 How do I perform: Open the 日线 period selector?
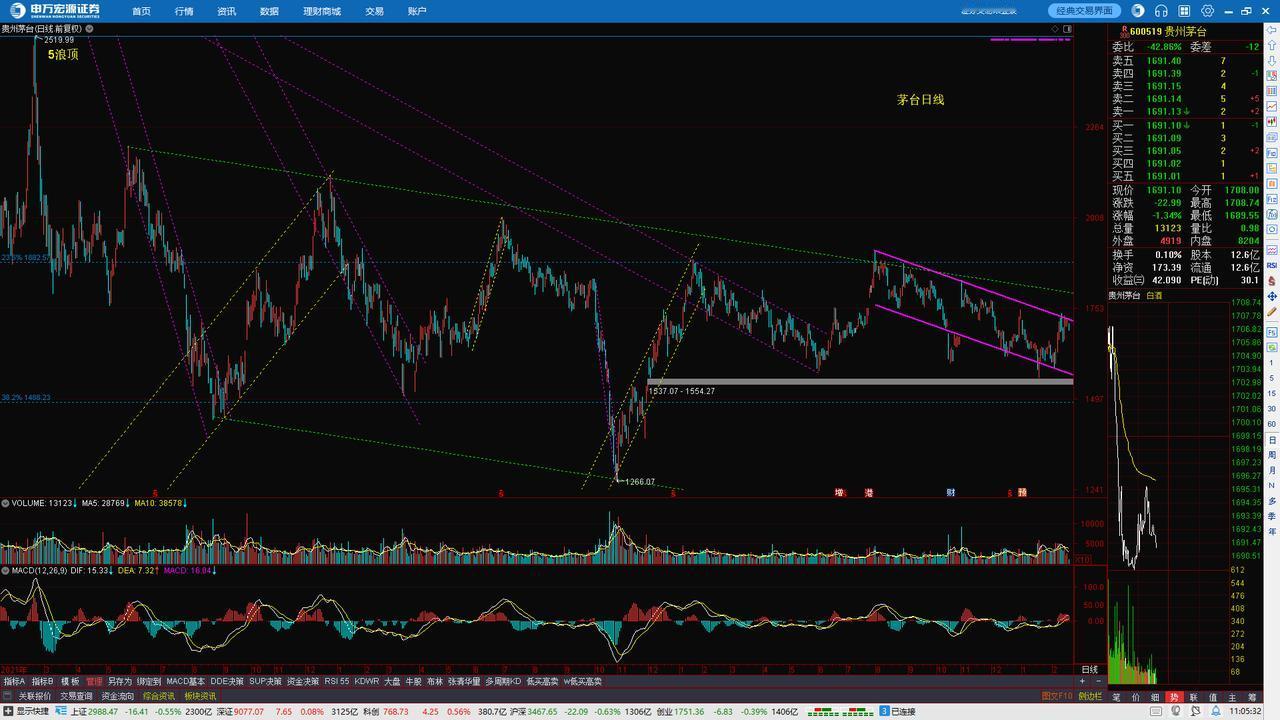pos(1089,669)
